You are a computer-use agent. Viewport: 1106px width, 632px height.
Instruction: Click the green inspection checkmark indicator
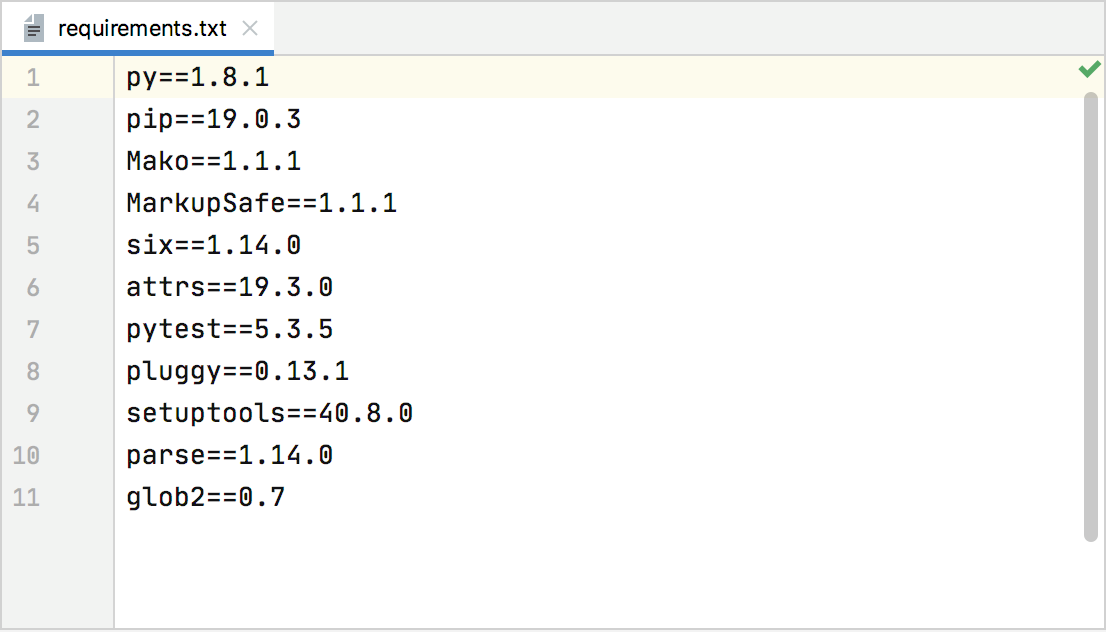tap(1089, 68)
